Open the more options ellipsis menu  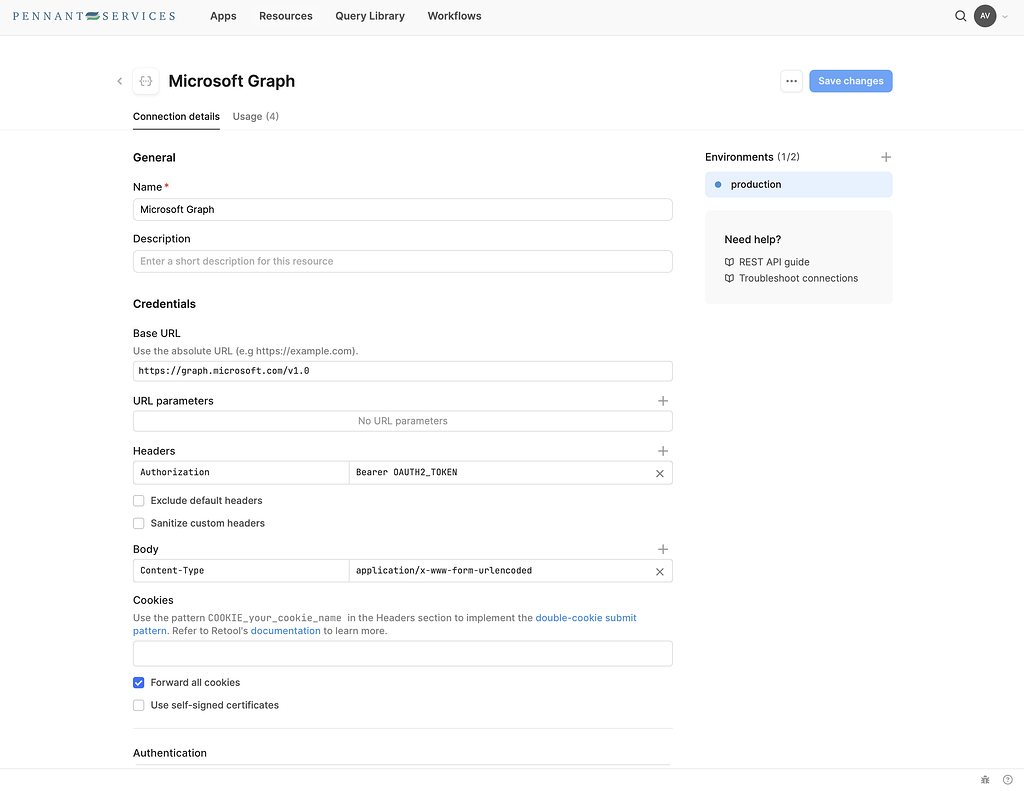coord(791,81)
